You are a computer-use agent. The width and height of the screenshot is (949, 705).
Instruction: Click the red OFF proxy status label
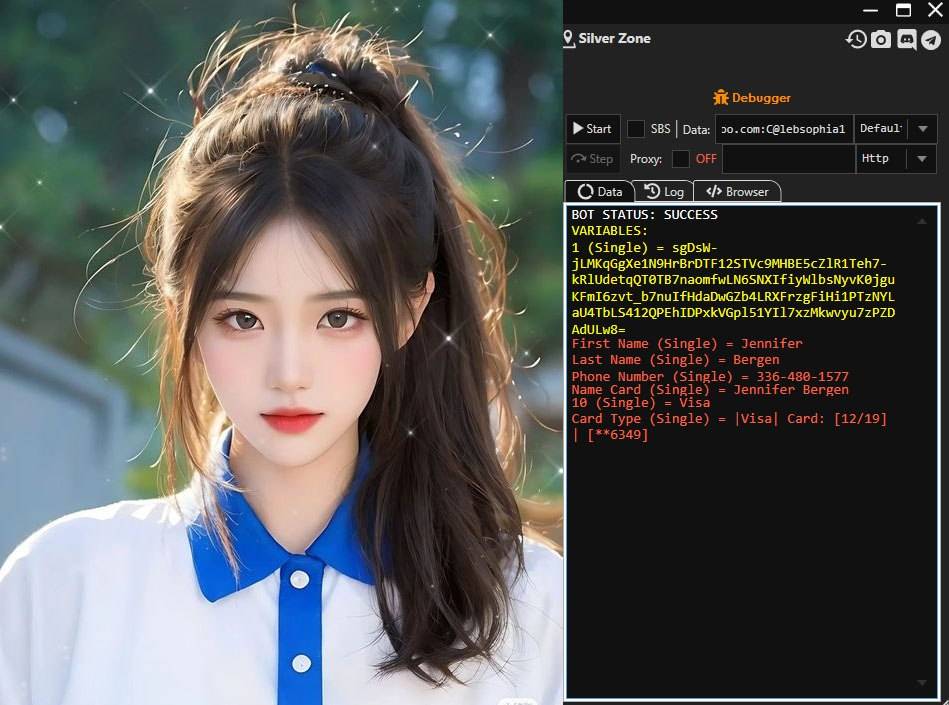tap(706, 159)
